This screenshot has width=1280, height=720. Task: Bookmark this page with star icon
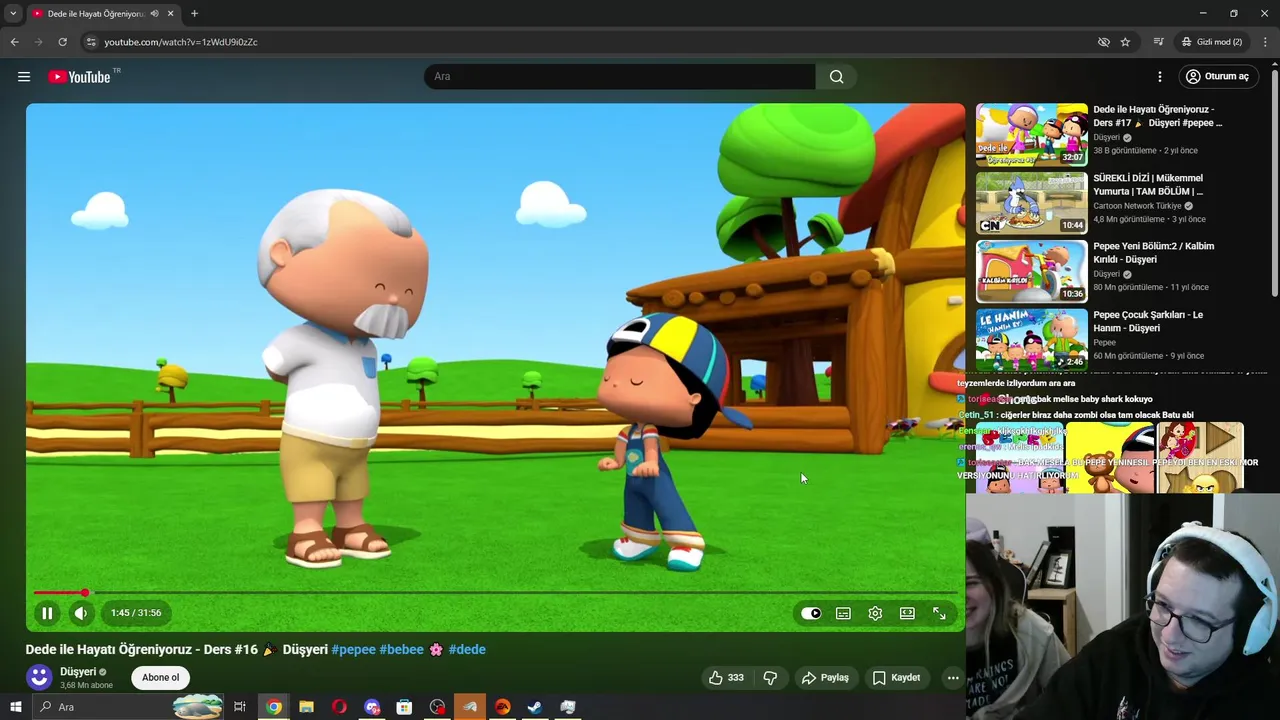coord(1125,42)
